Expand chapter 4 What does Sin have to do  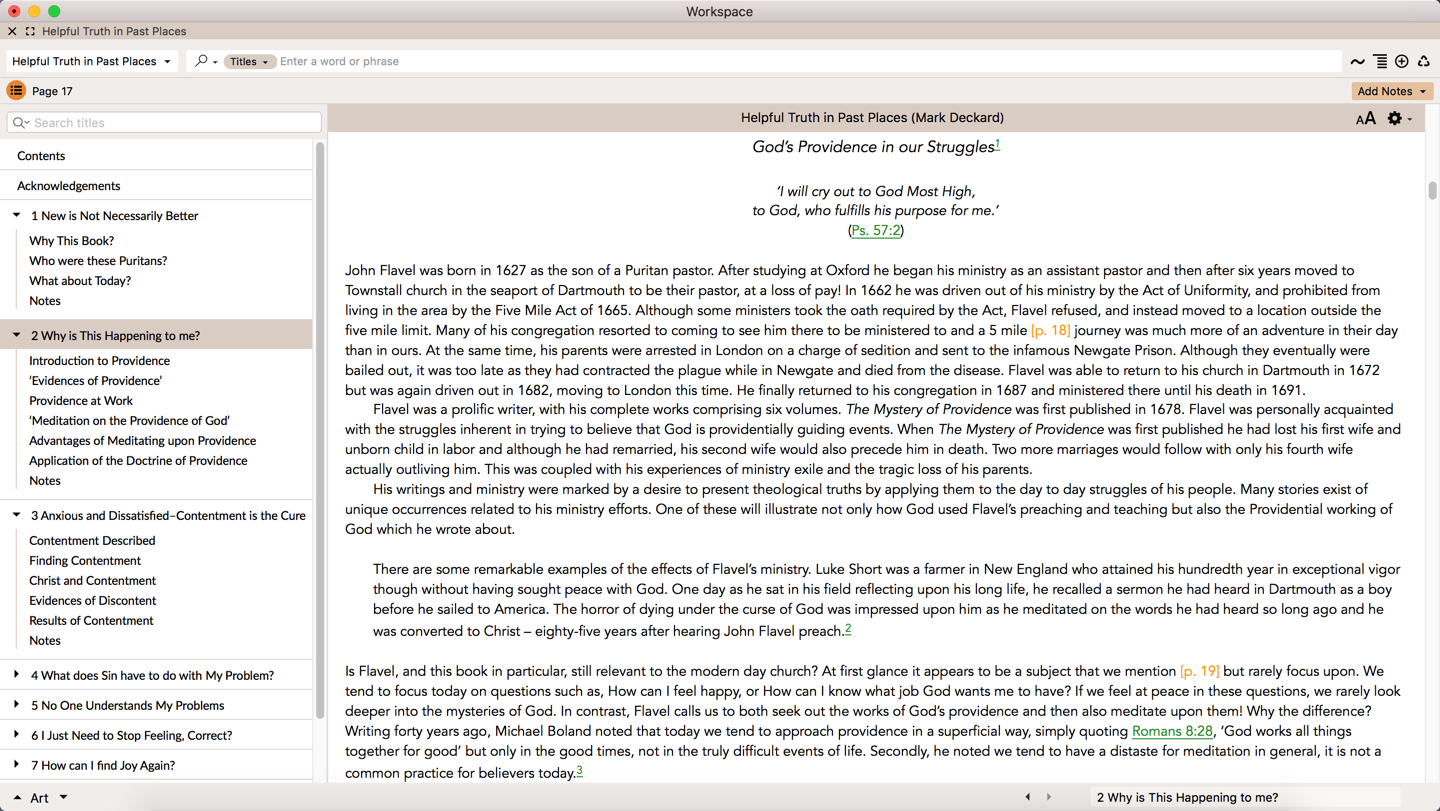pyautogui.click(x=16, y=675)
